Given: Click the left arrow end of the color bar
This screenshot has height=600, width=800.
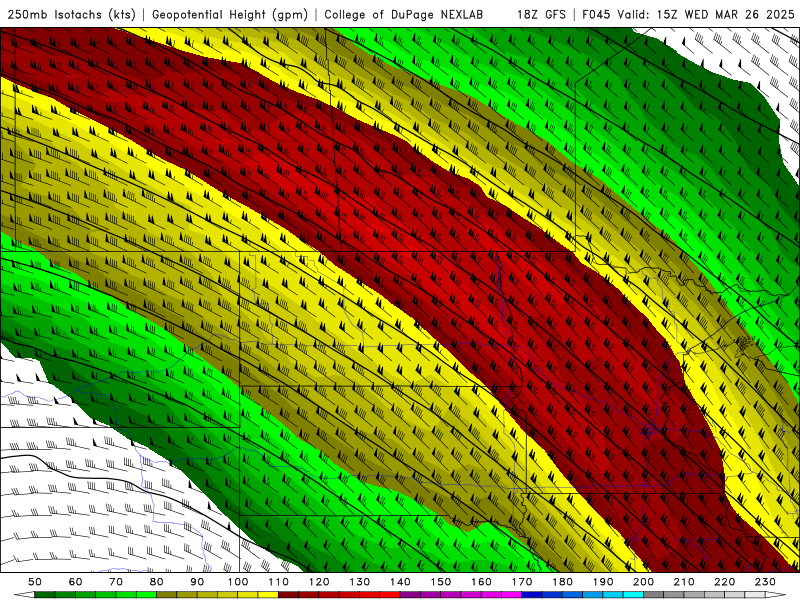Looking at the screenshot, I should pos(24,595).
